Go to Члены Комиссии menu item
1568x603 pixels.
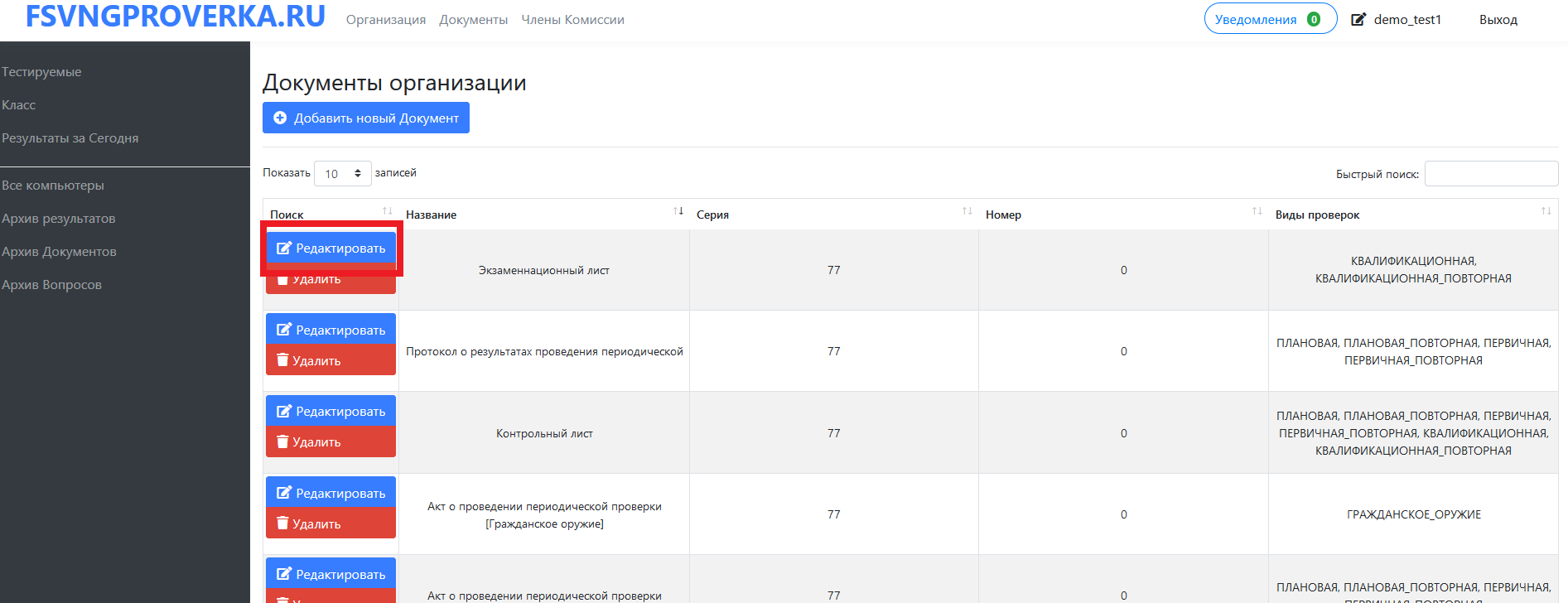[572, 20]
